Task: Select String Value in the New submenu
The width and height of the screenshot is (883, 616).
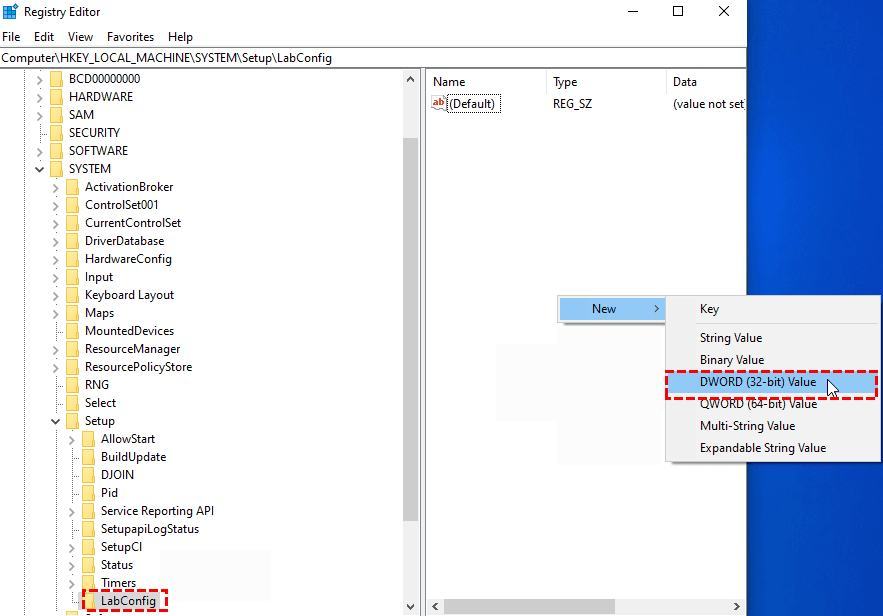Action: [730, 338]
